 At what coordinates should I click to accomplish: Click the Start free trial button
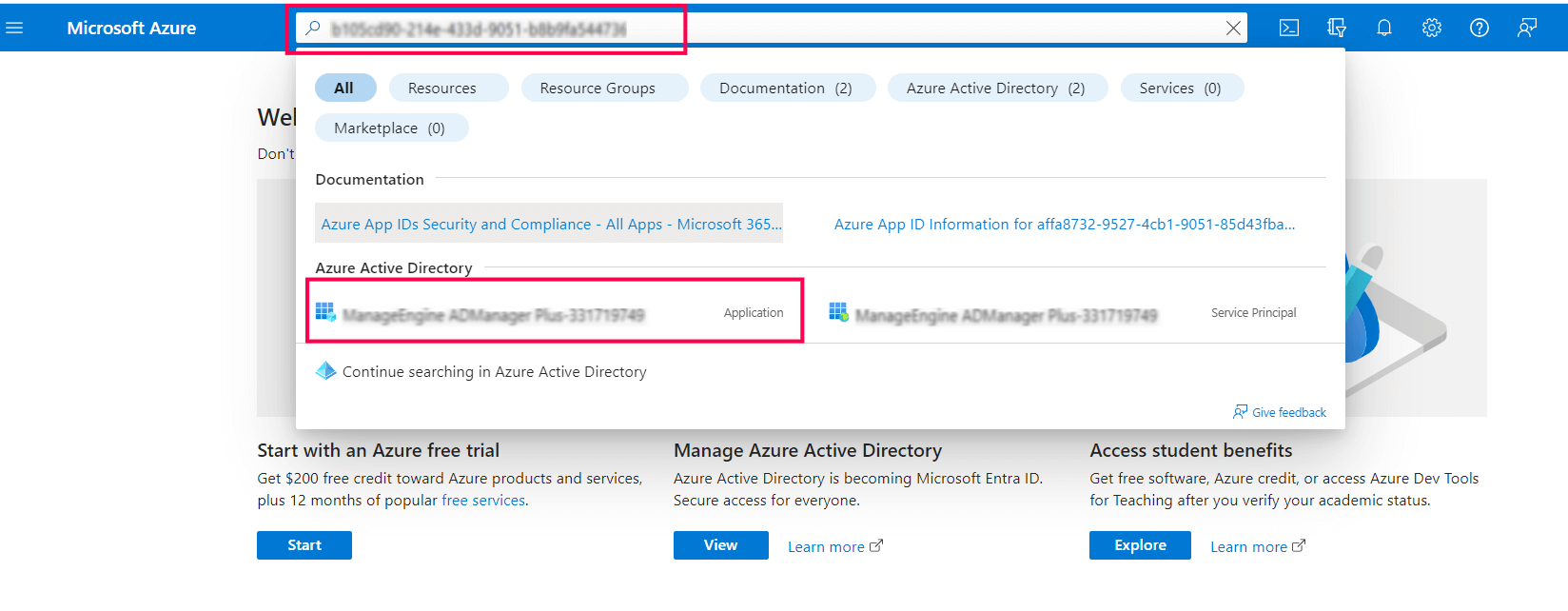pos(304,545)
